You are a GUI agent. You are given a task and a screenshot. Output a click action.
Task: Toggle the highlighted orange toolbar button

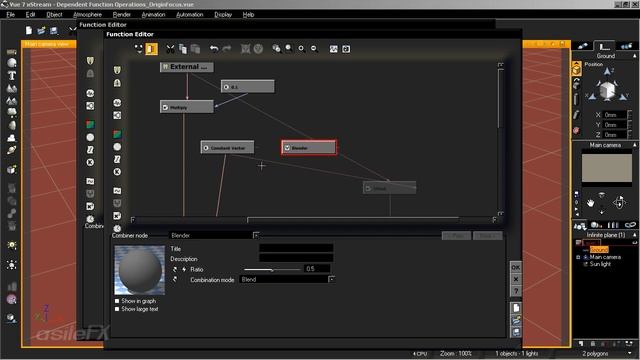point(151,49)
